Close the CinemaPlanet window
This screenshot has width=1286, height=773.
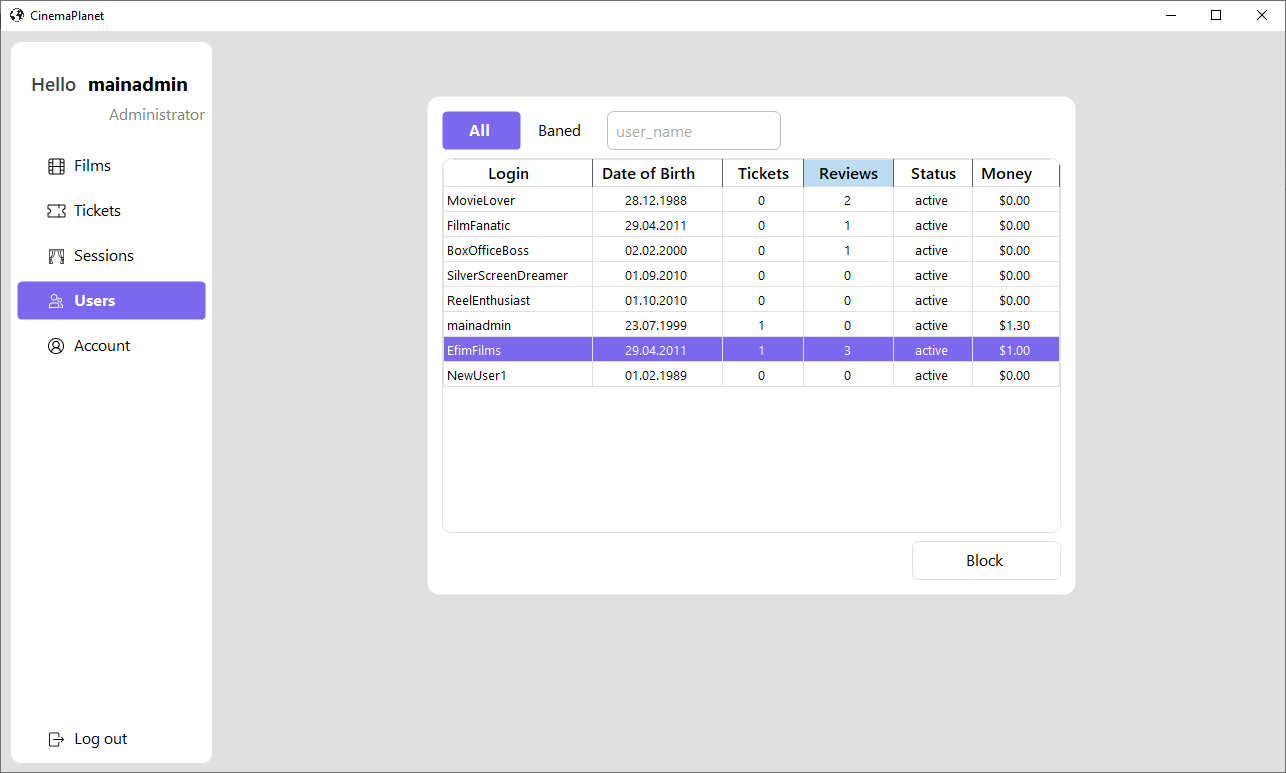click(1262, 15)
